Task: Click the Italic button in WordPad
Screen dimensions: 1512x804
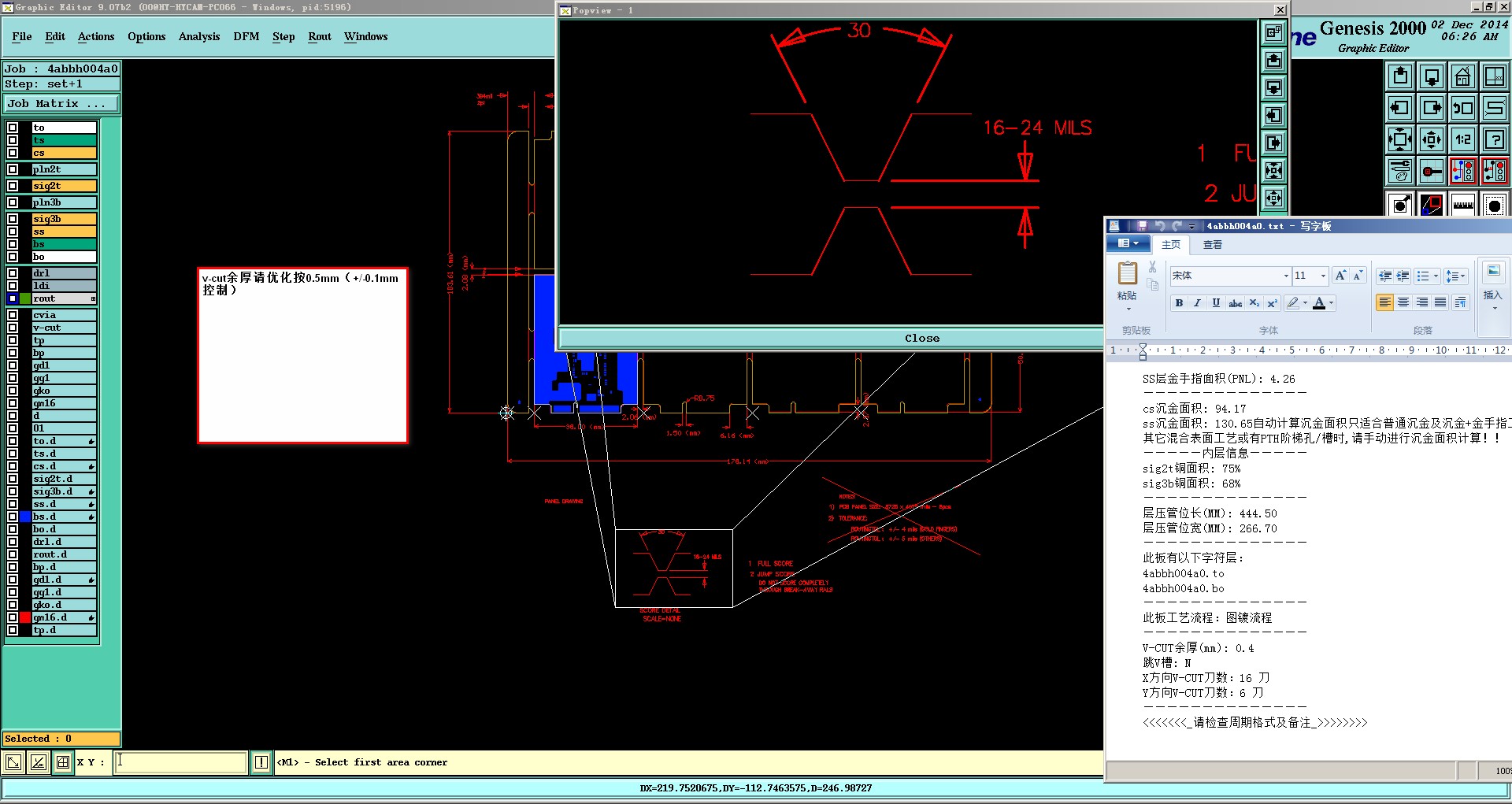Action: pos(1197,303)
